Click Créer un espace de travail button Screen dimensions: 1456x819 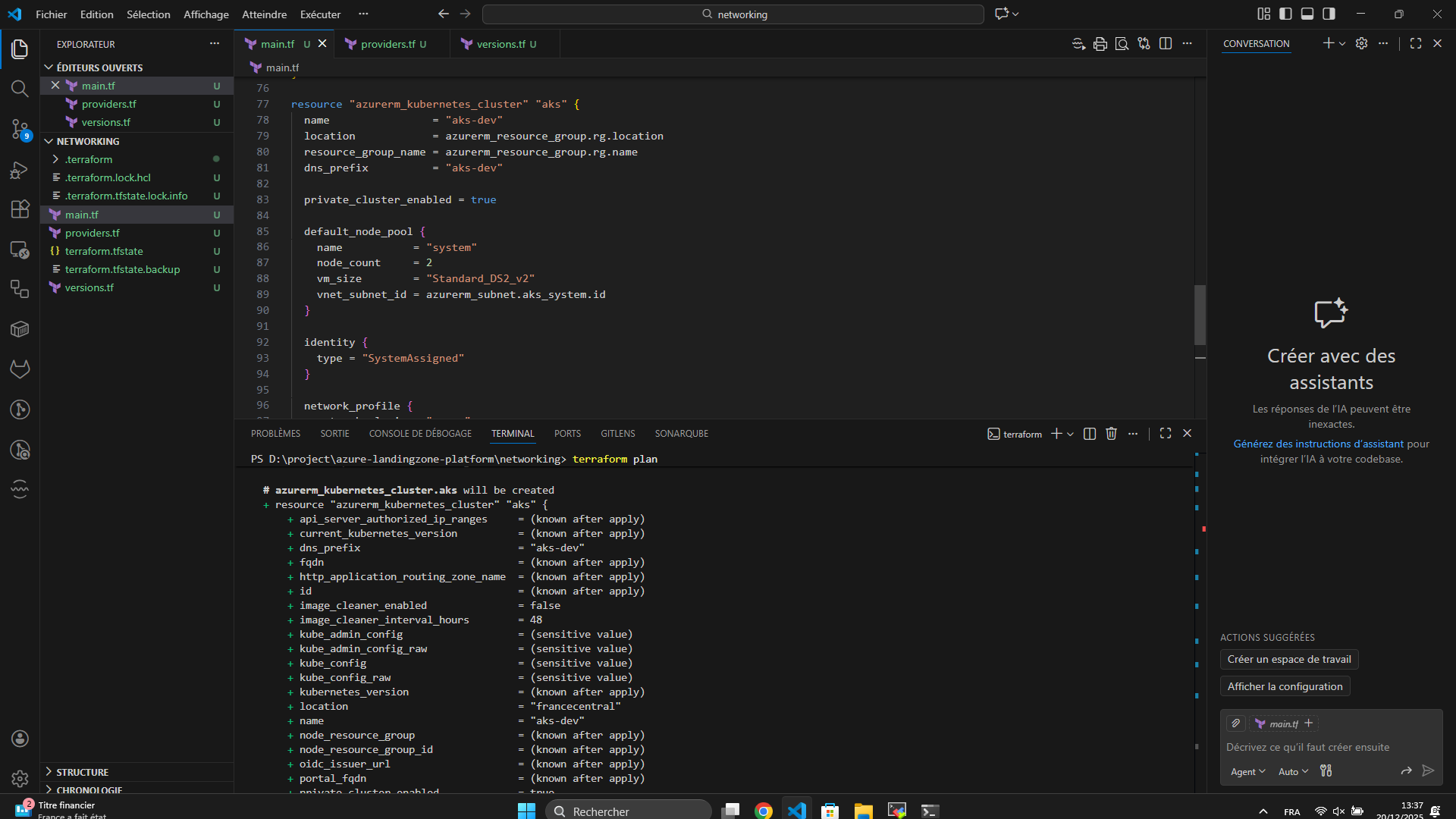pyautogui.click(x=1288, y=660)
